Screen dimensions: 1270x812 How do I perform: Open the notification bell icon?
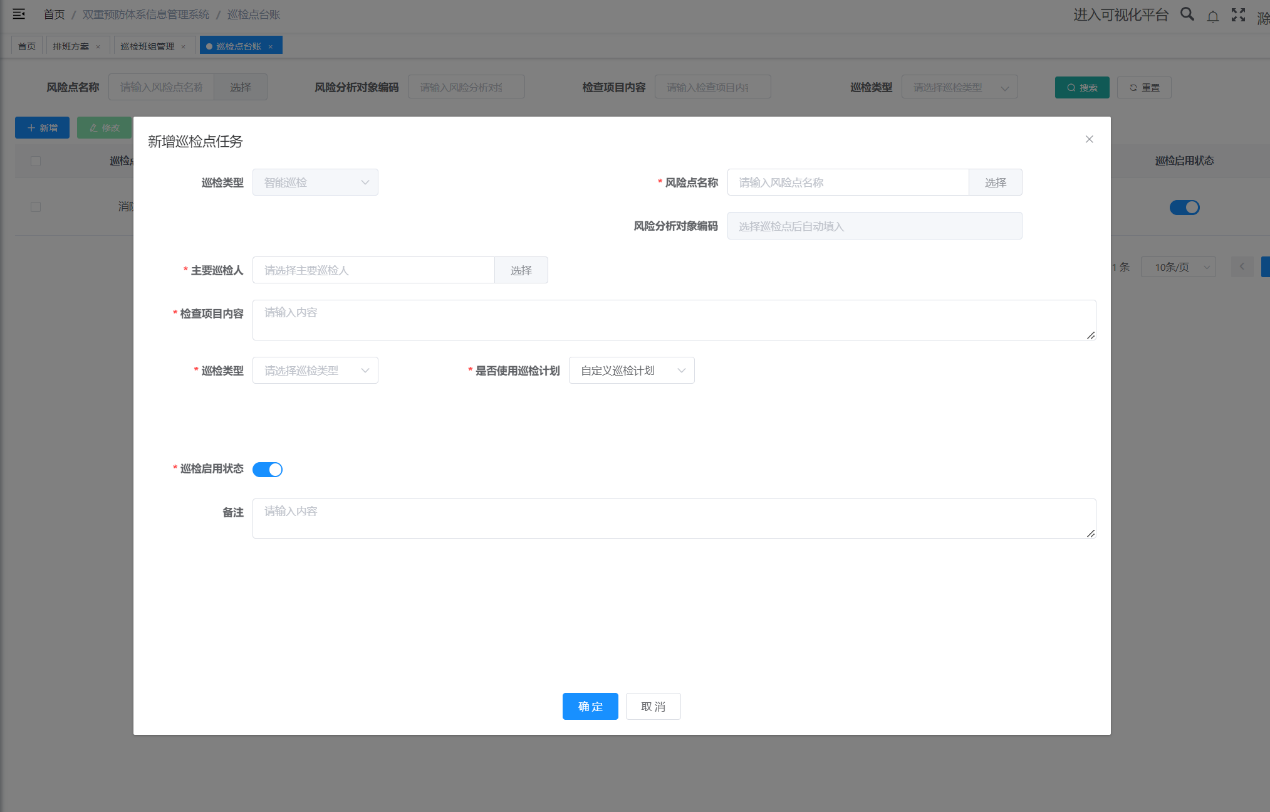pos(1213,16)
